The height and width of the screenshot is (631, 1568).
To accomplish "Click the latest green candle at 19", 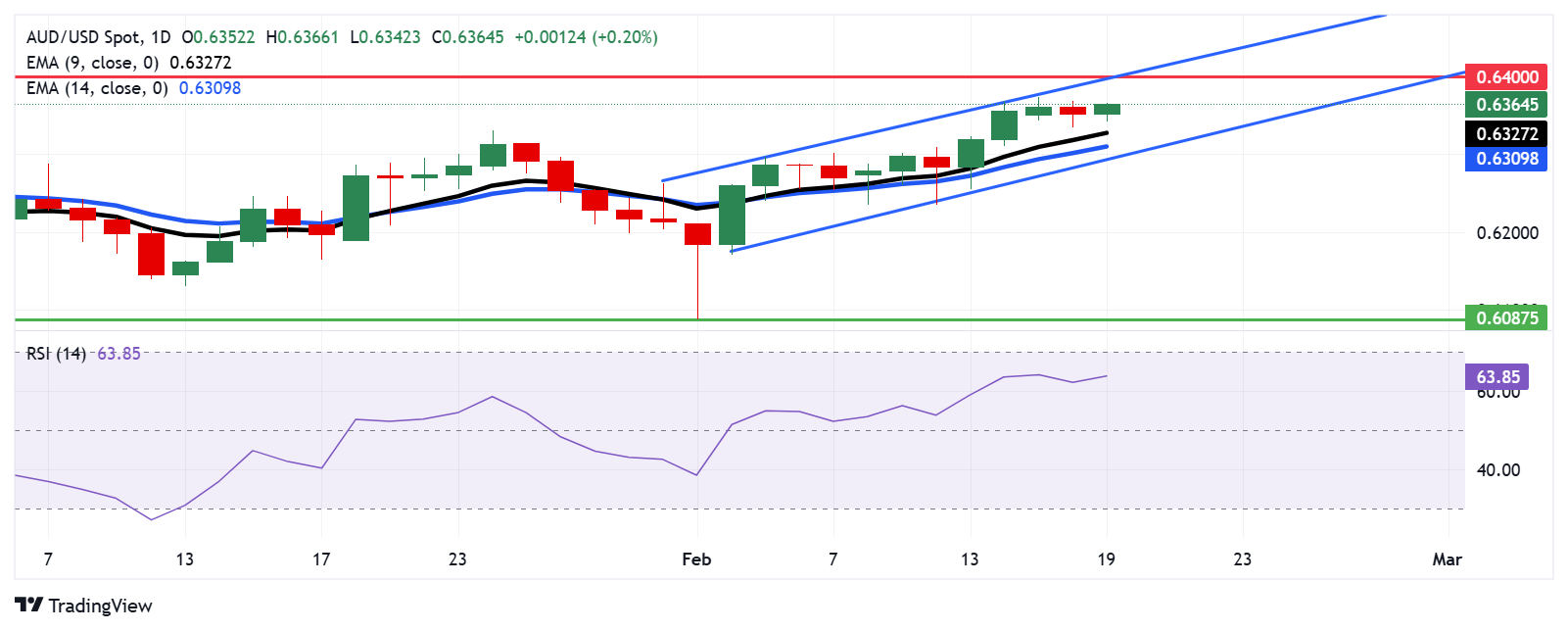I will pos(1107,109).
